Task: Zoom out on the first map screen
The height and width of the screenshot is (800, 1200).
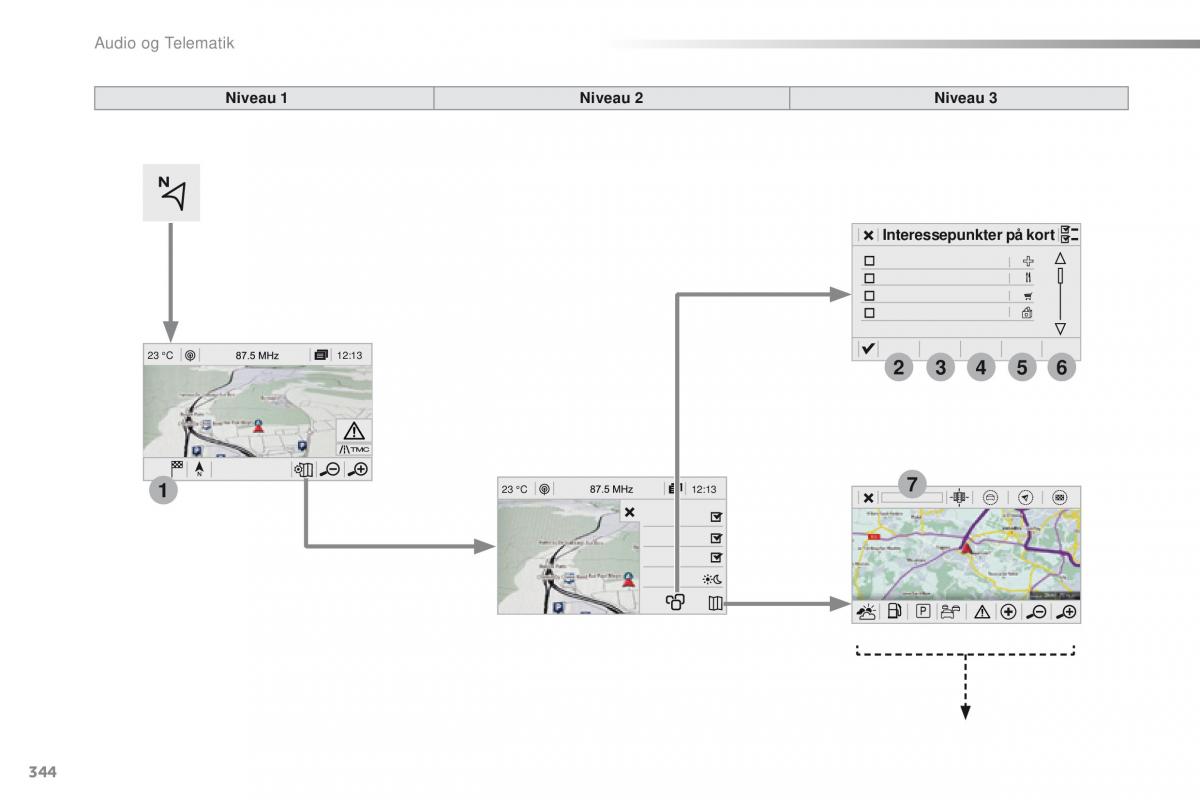Action: [330, 470]
